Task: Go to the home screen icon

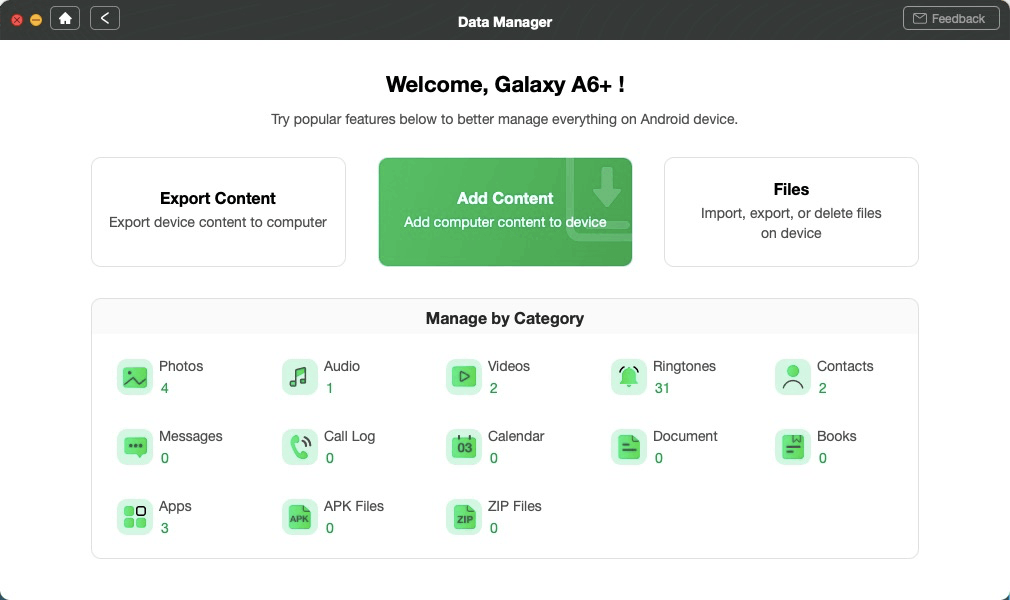Action: click(65, 18)
